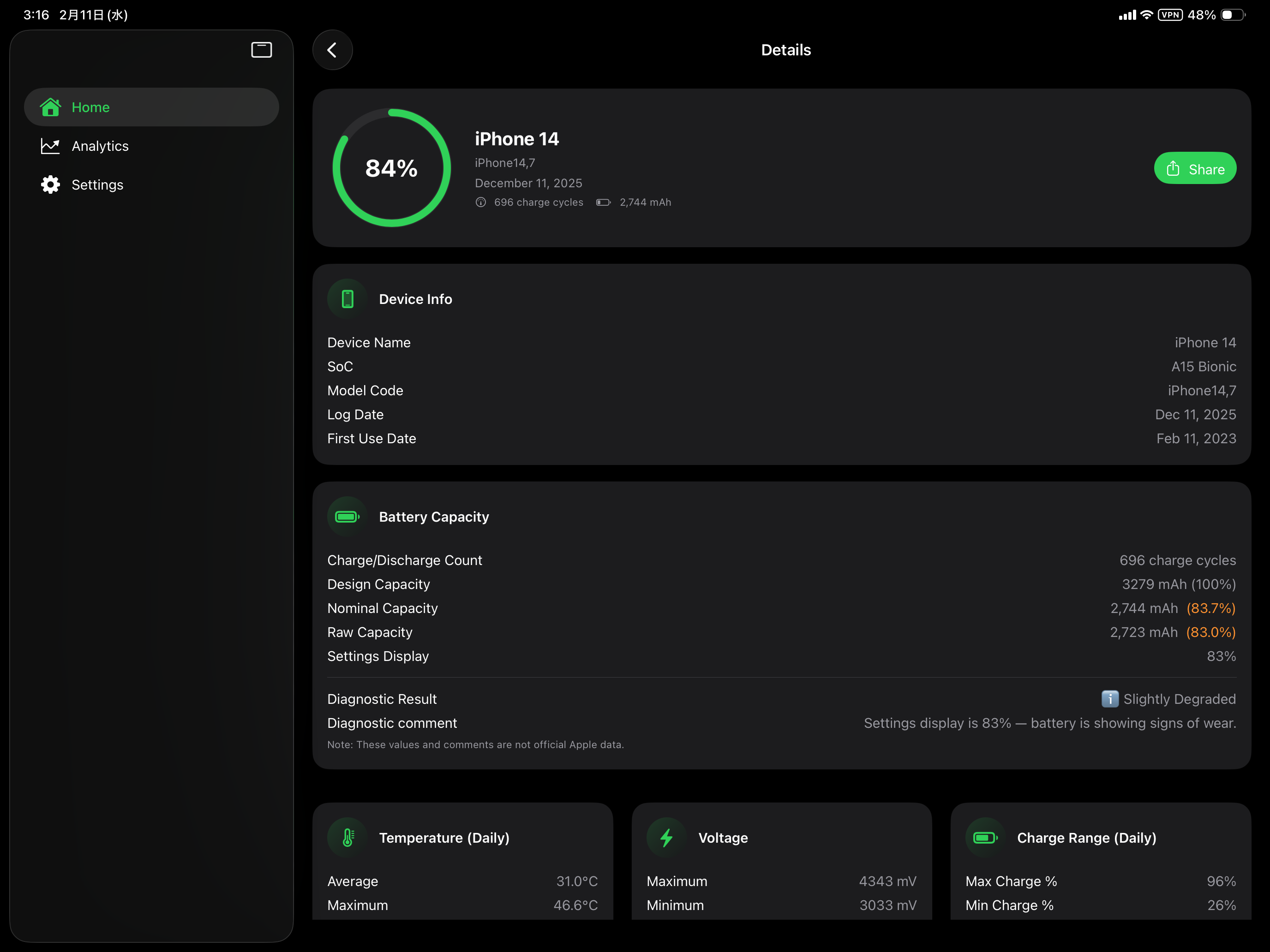Click the "Device Info" section heading
The image size is (1270, 952).
pos(416,299)
